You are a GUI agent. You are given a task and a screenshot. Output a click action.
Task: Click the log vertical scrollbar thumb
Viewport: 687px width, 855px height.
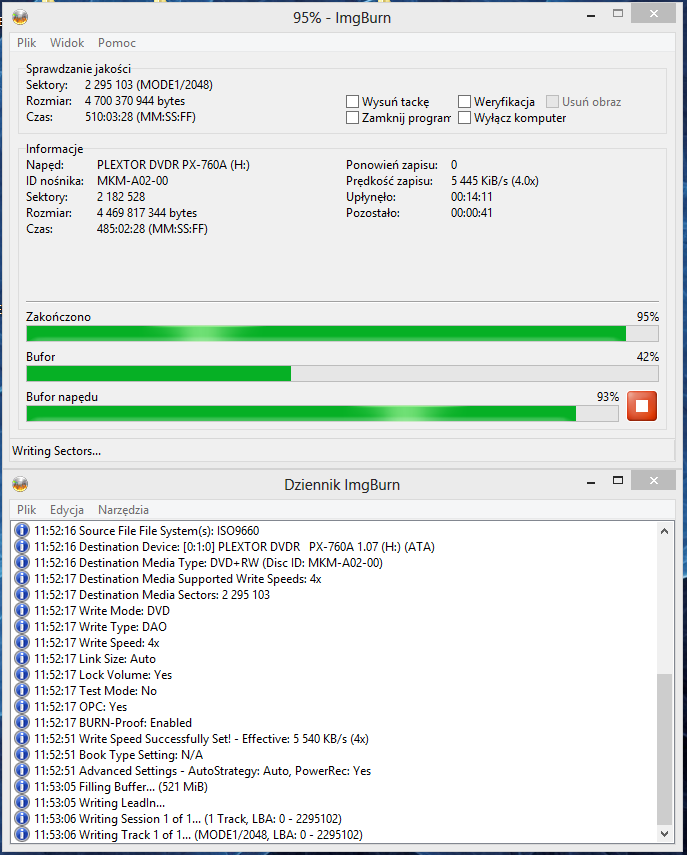pos(664,749)
